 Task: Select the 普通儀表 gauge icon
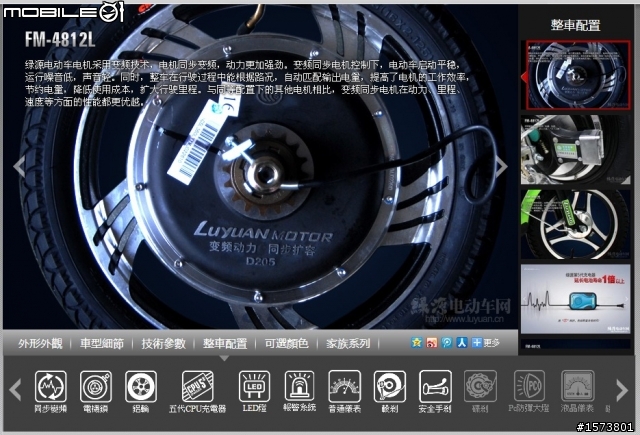[344, 386]
